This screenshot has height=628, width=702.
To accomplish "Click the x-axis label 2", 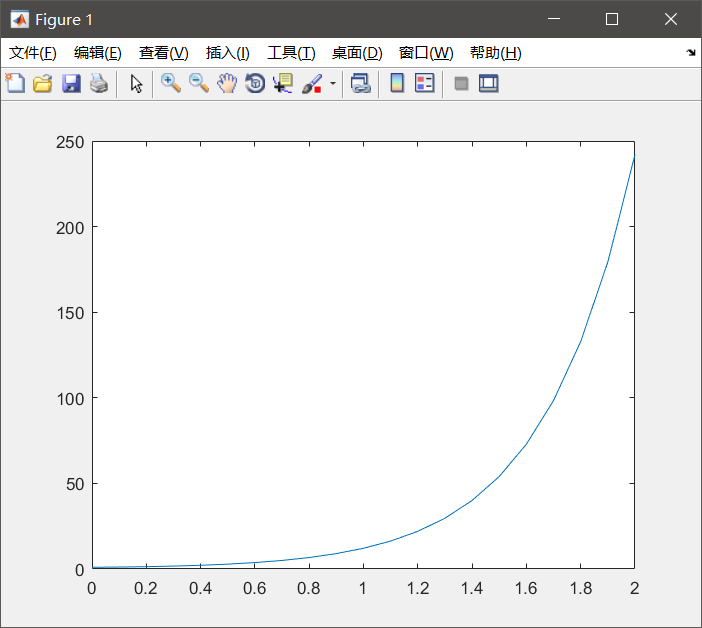I will coord(634,588).
